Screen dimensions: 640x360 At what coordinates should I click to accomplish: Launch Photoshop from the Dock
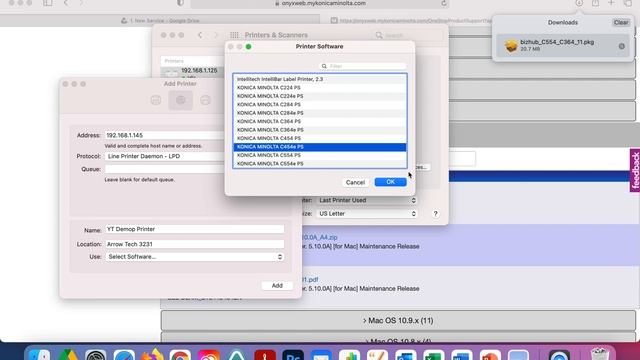293,355
